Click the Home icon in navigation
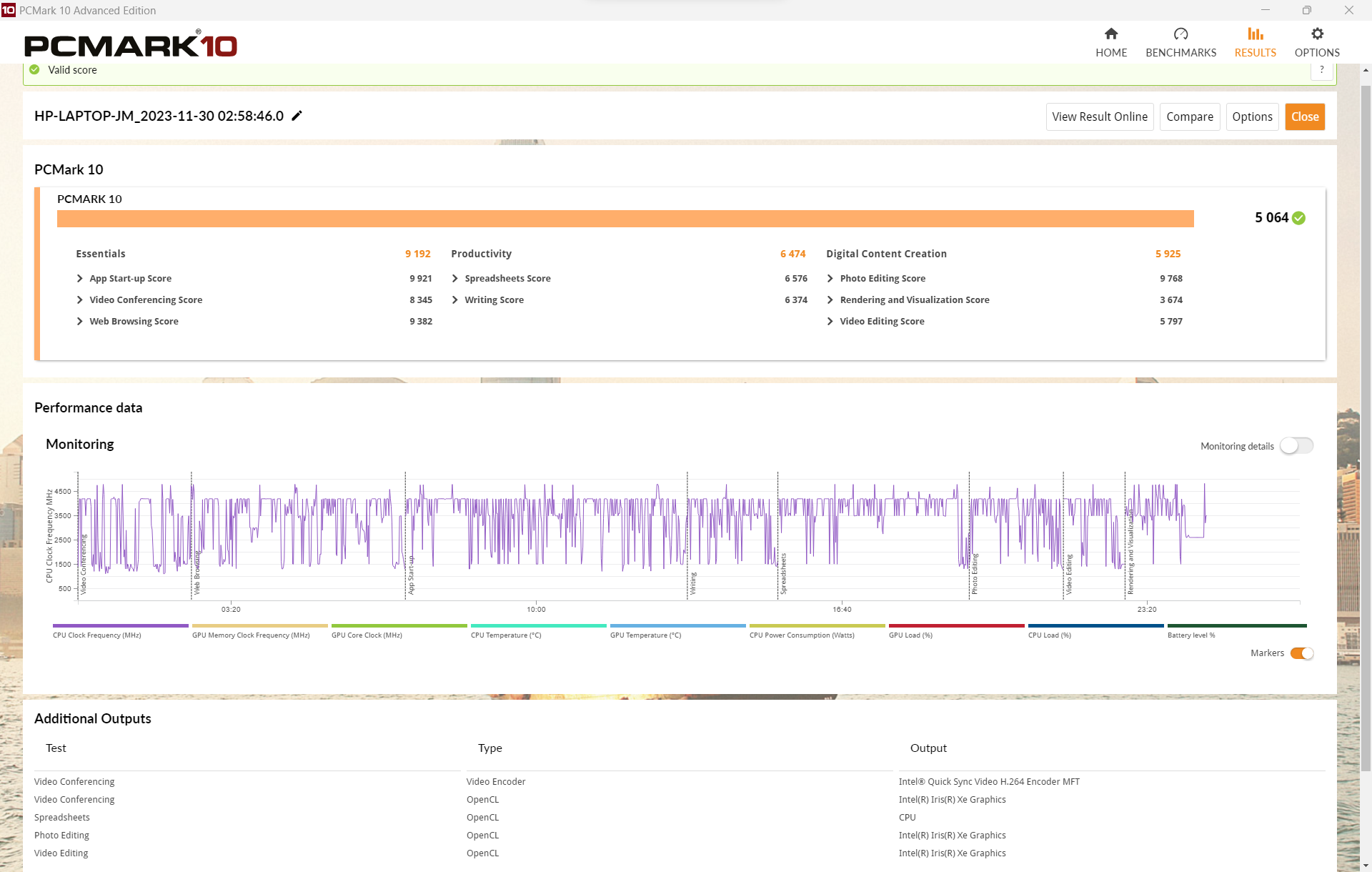The image size is (1372, 872). pos(1111,34)
